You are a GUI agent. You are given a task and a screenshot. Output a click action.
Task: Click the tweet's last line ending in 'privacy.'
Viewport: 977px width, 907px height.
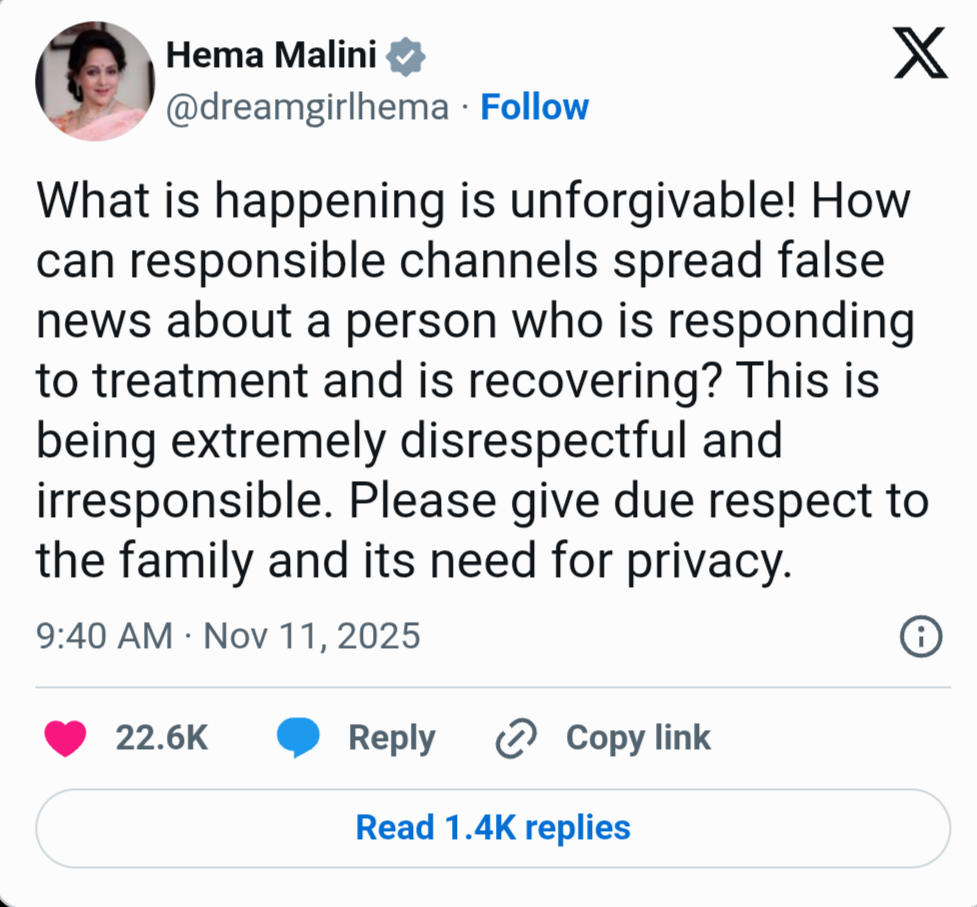click(x=413, y=561)
